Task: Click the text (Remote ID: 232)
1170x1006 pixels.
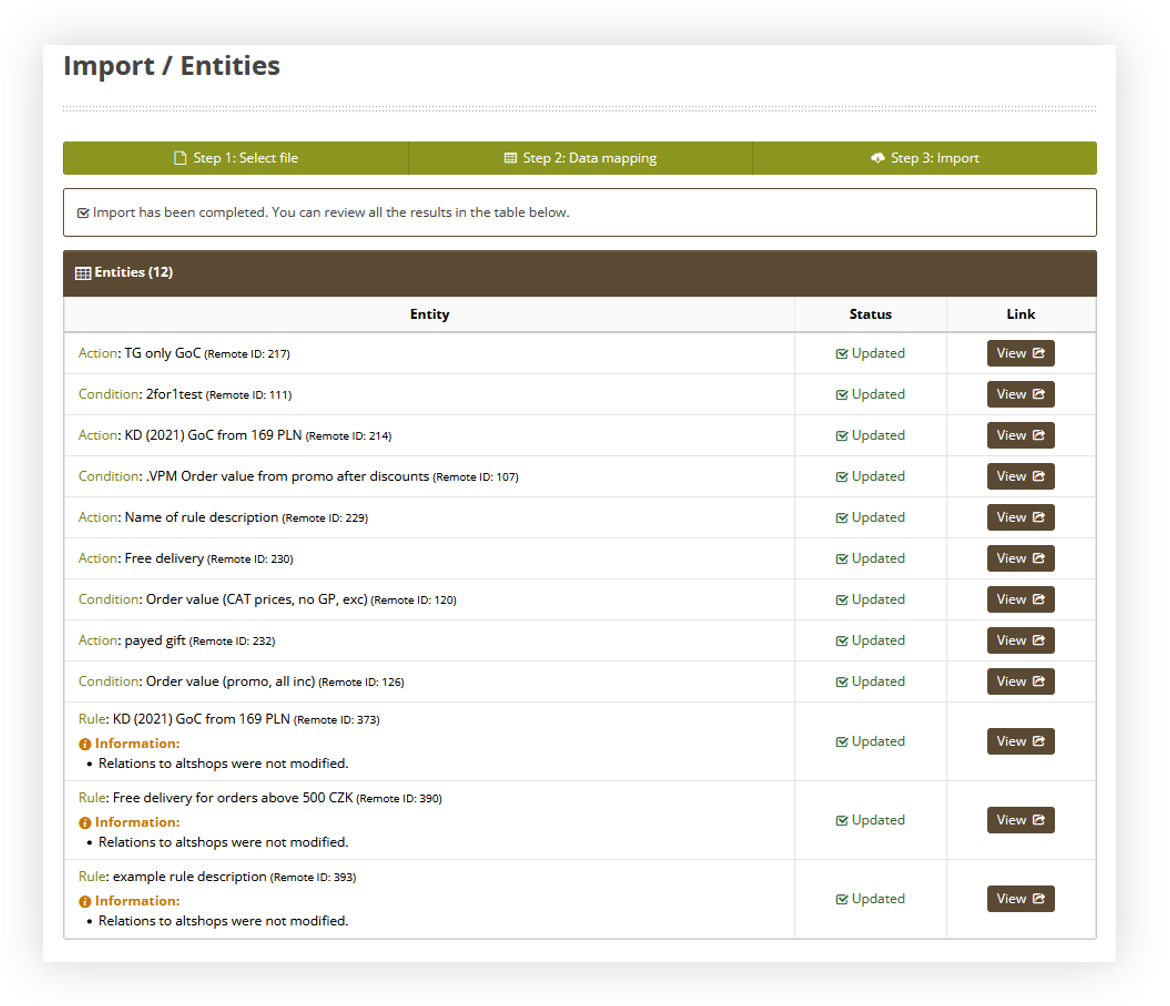Action: pyautogui.click(x=232, y=641)
